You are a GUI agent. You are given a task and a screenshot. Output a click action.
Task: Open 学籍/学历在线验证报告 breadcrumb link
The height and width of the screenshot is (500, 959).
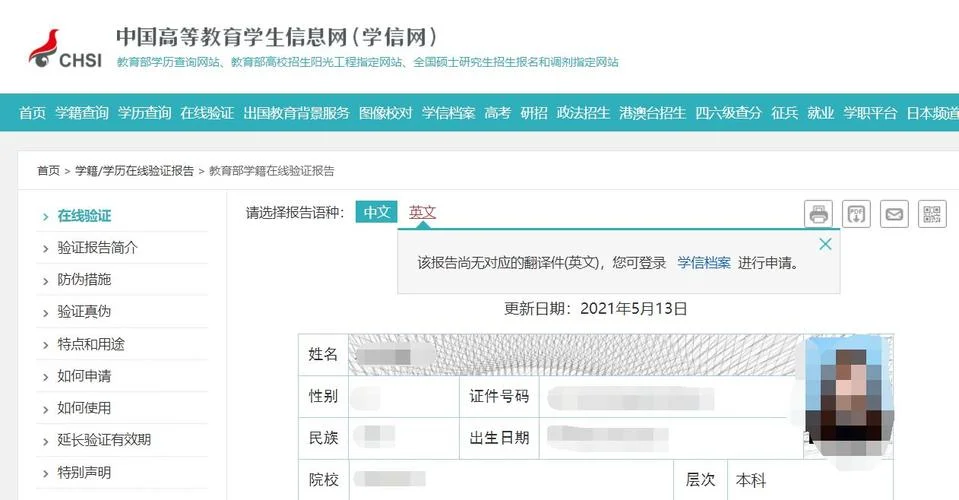[134, 171]
